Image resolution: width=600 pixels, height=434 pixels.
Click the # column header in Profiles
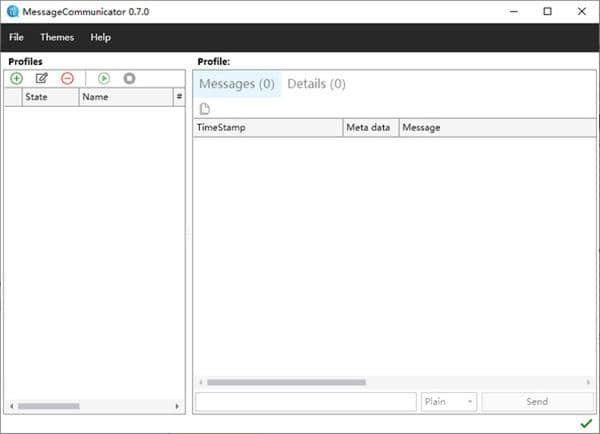tap(179, 97)
